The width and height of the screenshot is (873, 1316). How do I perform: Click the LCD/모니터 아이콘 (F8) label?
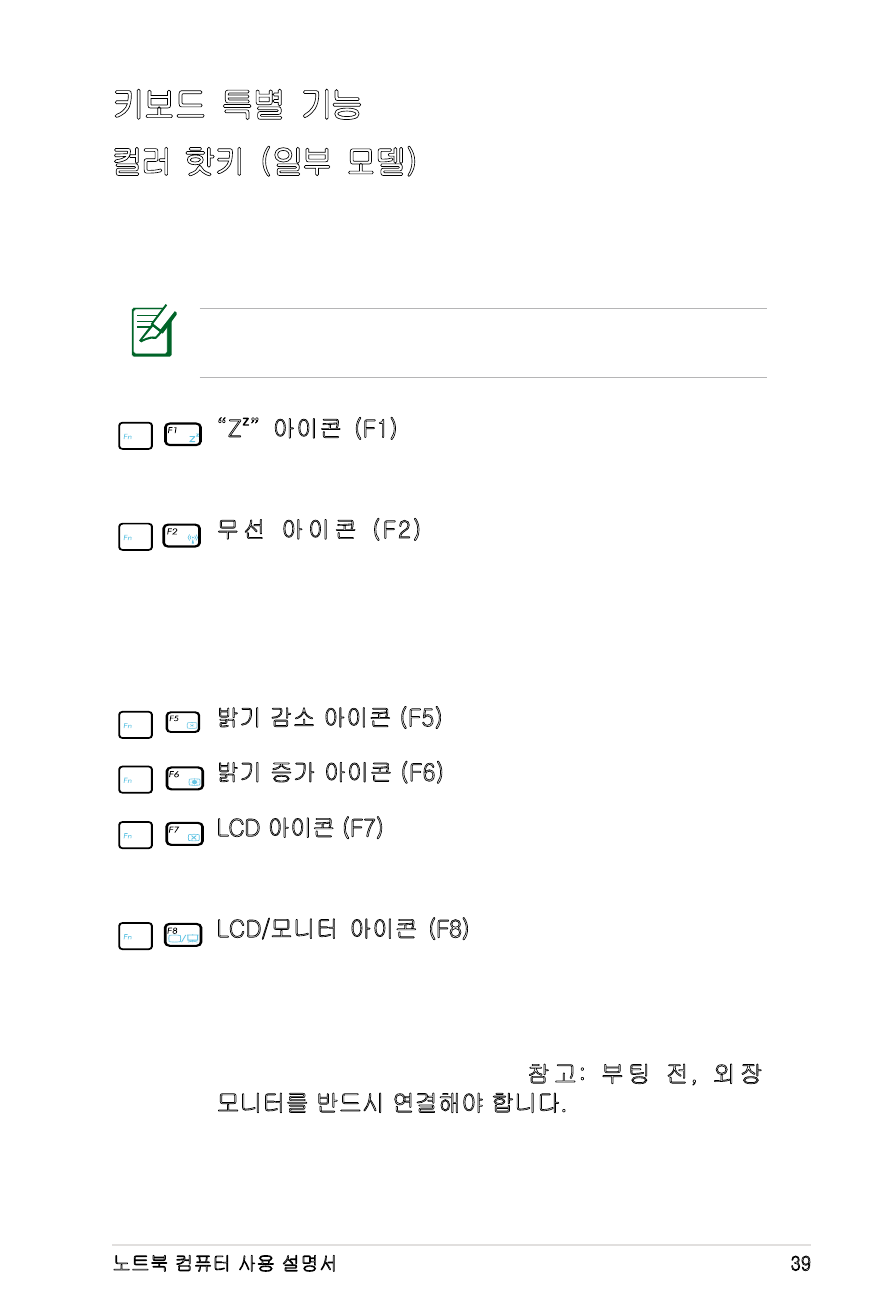click(x=343, y=929)
